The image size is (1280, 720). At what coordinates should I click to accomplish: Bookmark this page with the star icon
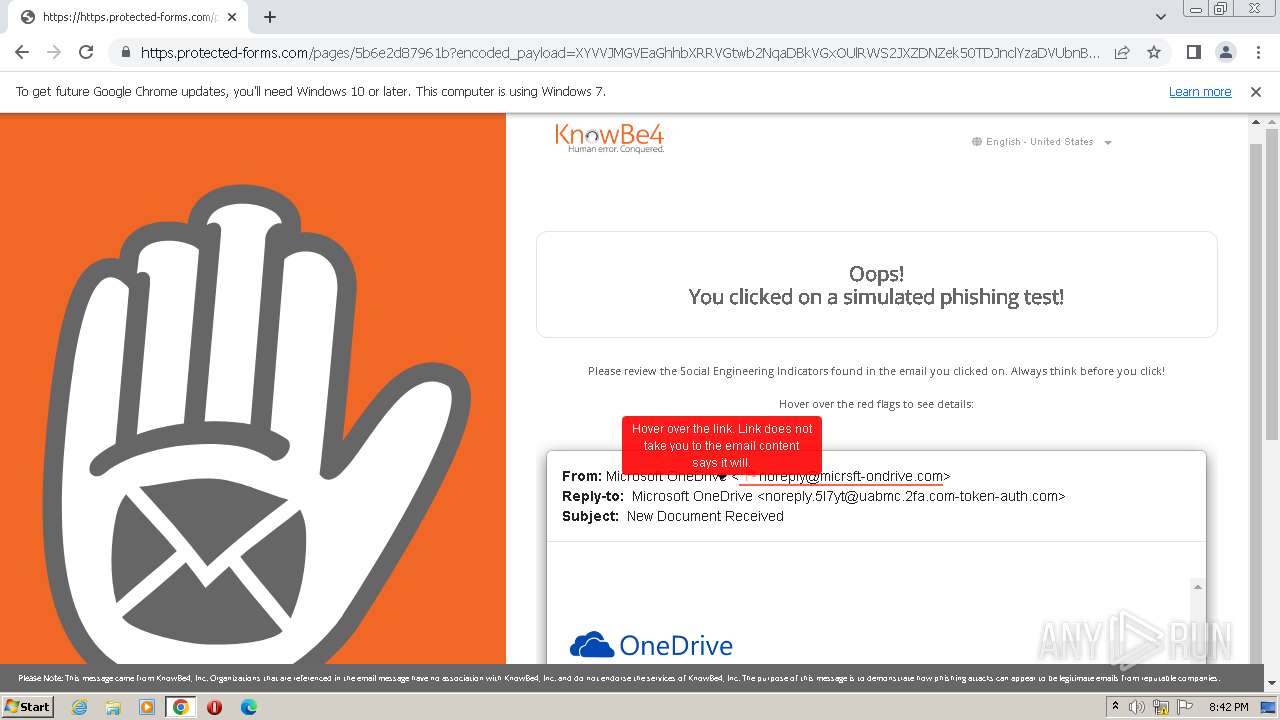tap(1154, 52)
